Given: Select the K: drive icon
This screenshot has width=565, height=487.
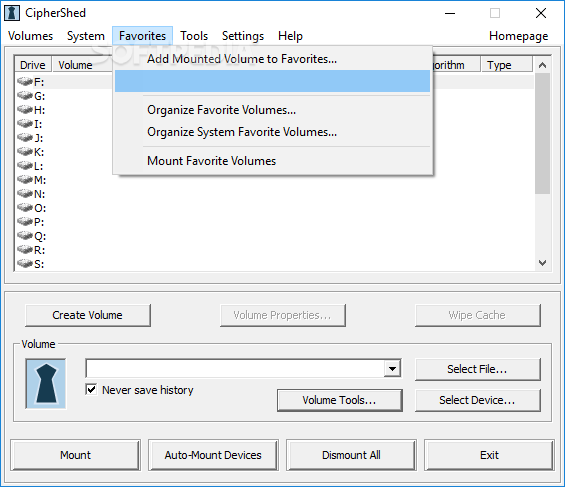Looking at the screenshot, I should pos(25,152).
